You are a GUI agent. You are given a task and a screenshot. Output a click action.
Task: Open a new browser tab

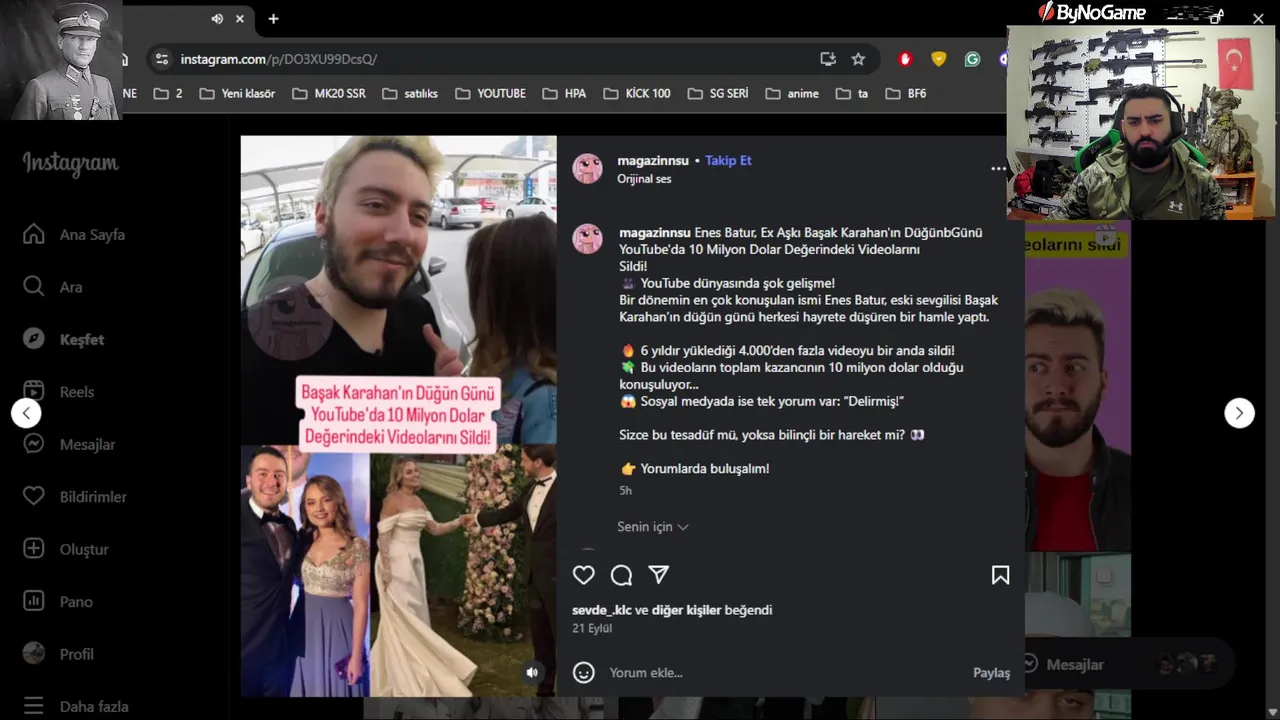[x=273, y=18]
